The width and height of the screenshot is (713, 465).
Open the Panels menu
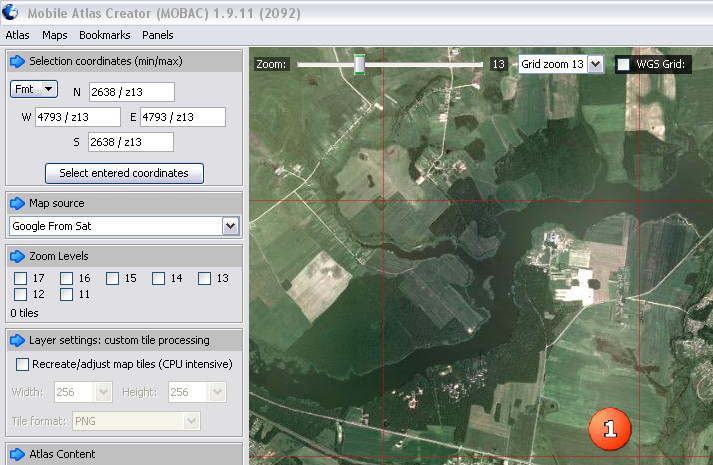click(157, 35)
